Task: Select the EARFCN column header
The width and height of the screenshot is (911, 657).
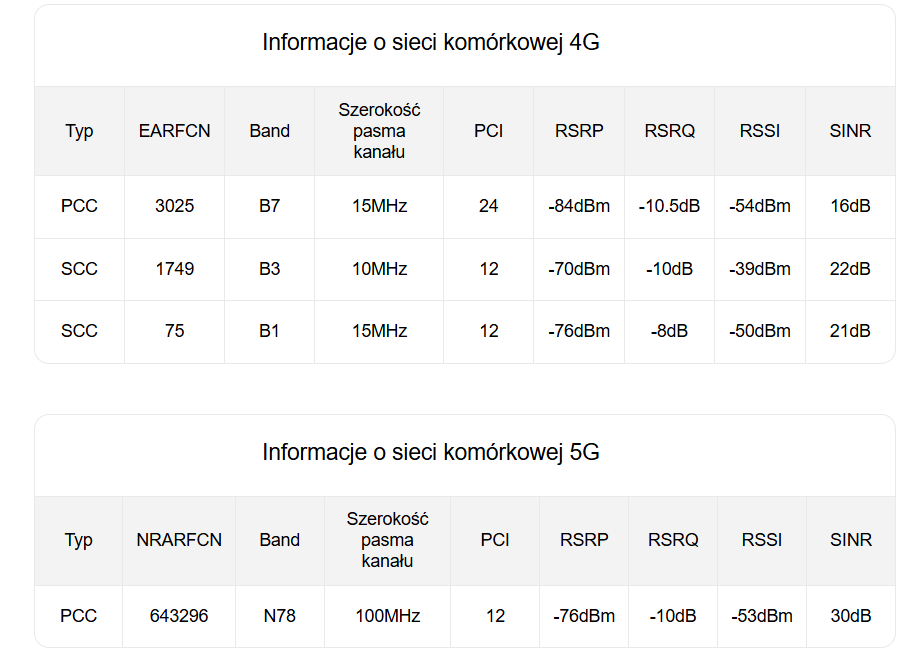Action: (x=174, y=131)
